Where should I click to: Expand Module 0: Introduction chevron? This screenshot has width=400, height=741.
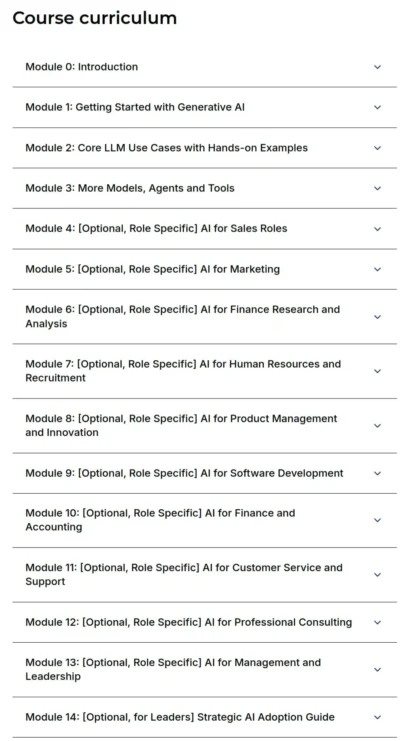(x=377, y=67)
